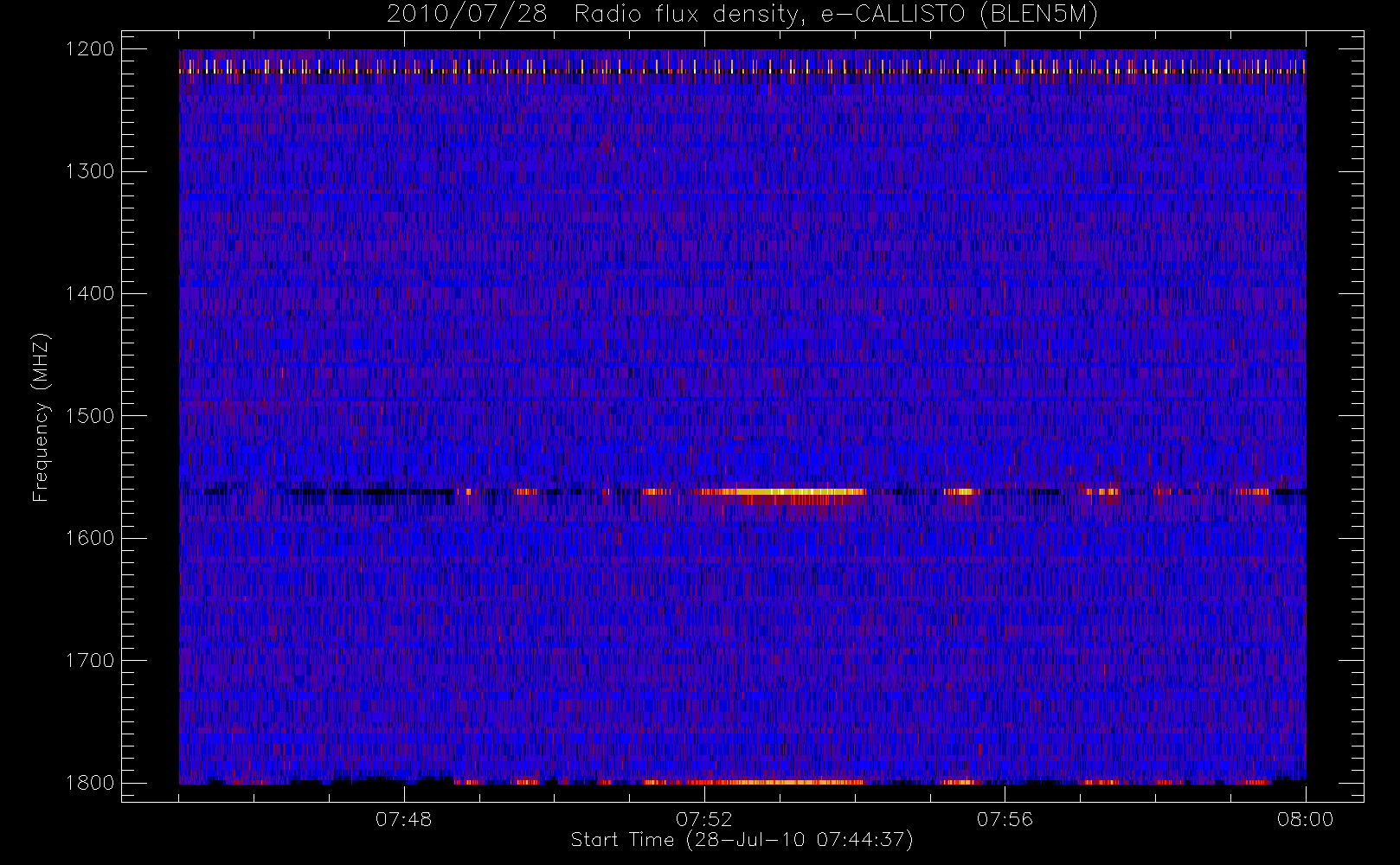1400x865 pixels.
Task: Click the 1600 frequency tick label
Action: [90, 538]
